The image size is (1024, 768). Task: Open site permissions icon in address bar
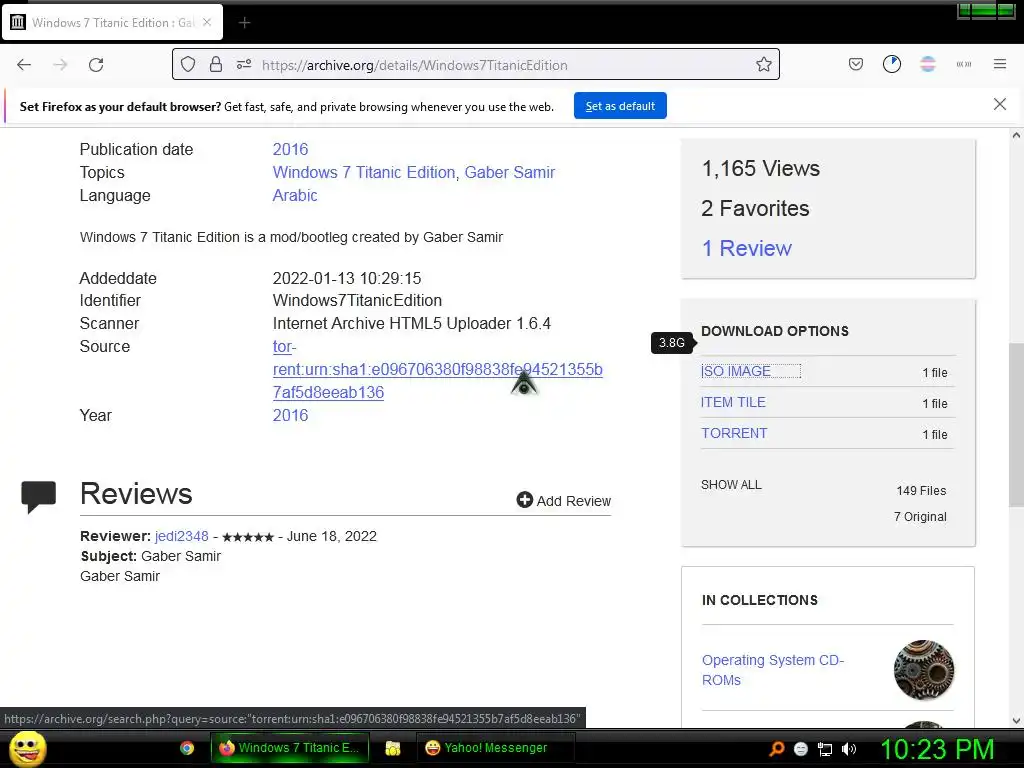click(244, 65)
